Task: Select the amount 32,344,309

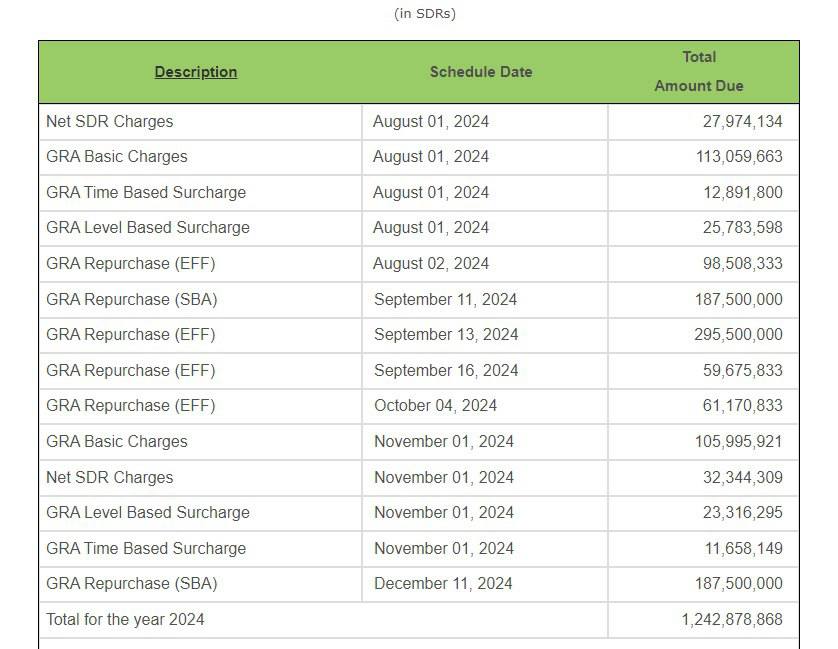Action: click(742, 477)
